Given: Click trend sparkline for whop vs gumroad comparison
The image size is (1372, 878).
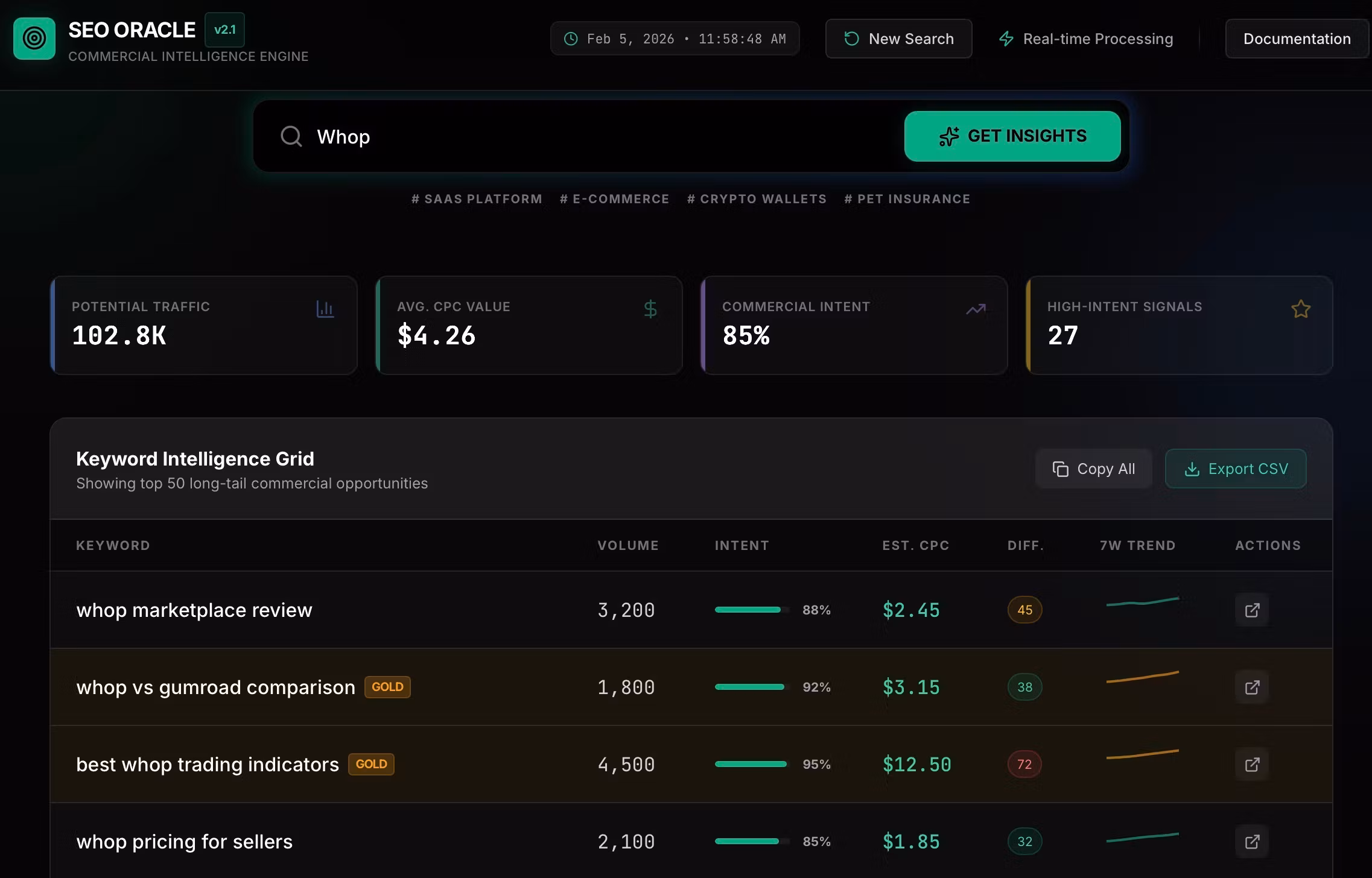Looking at the screenshot, I should (x=1143, y=677).
